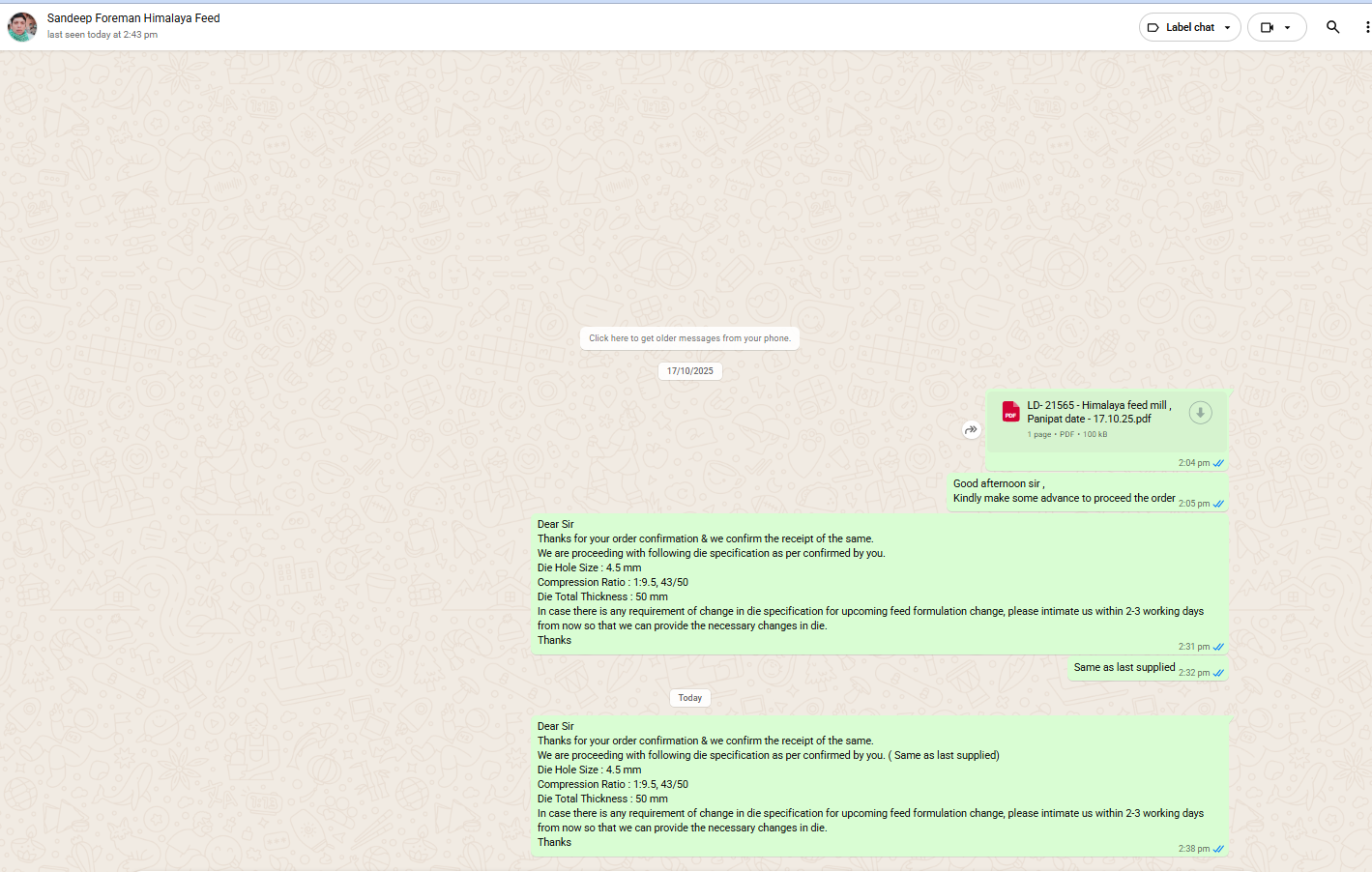
Task: Click the red PDF file icon
Action: click(1010, 412)
